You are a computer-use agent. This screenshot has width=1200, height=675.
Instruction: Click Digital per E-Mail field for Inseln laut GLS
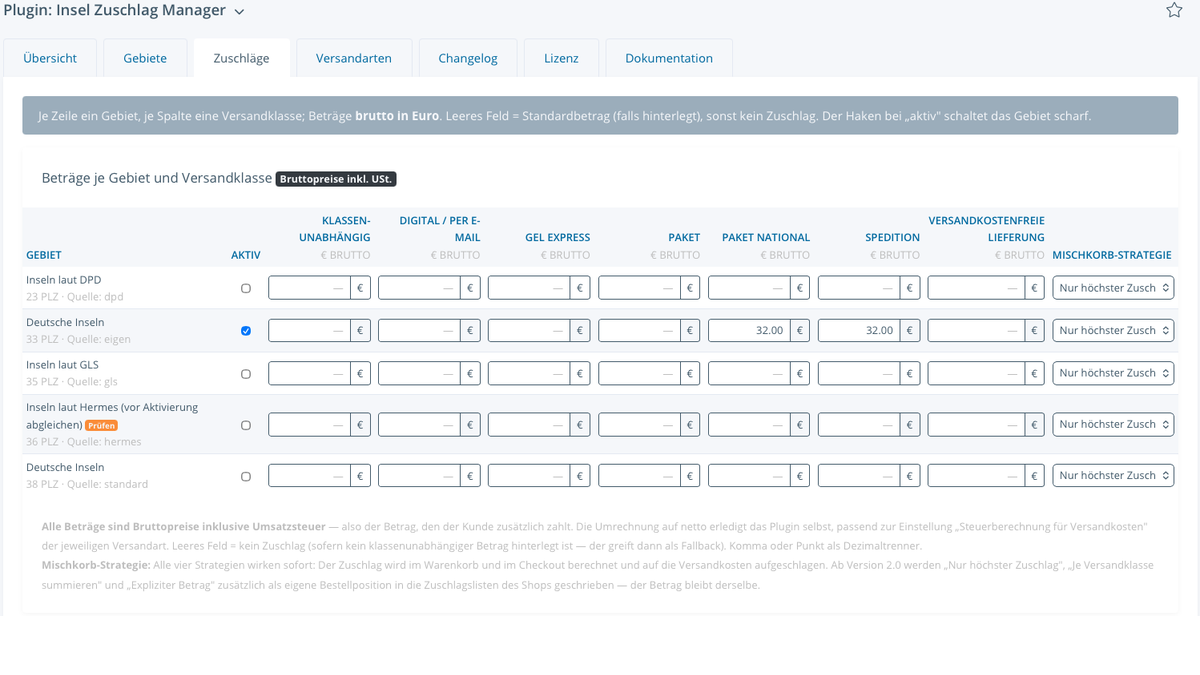[419, 373]
